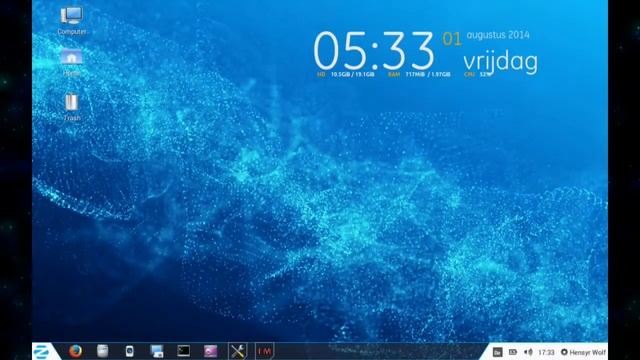Click the HD usage 10.5GB readout
Screen dimensions: 640x360
(346, 74)
